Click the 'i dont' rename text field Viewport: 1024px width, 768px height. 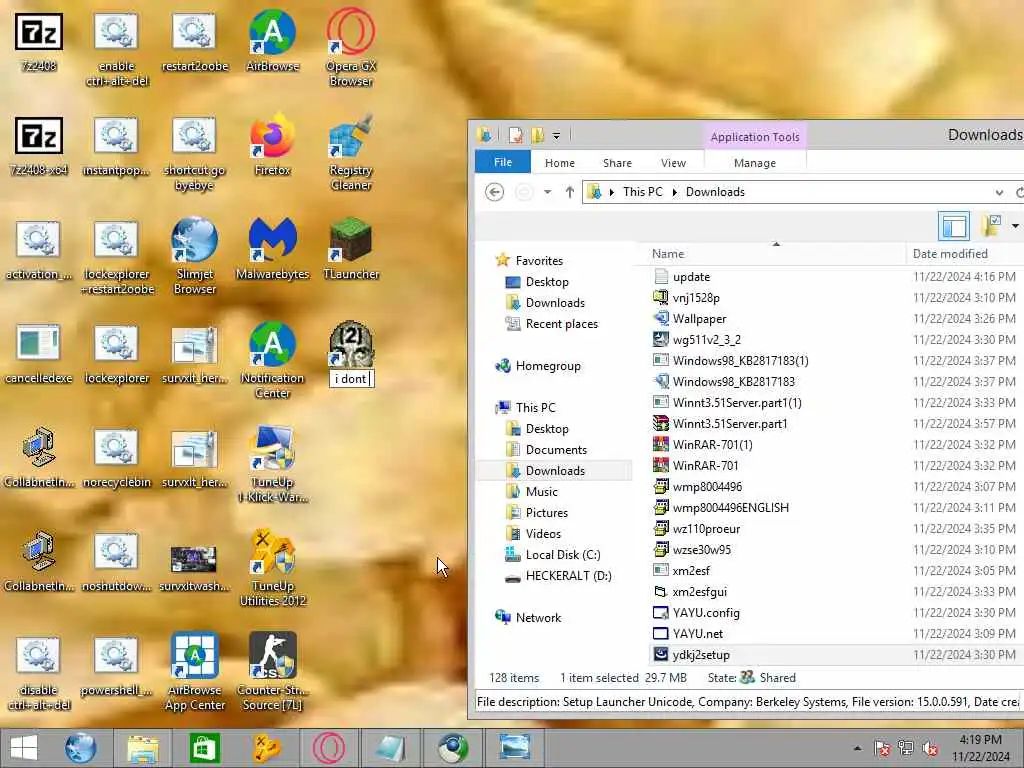[x=351, y=379]
